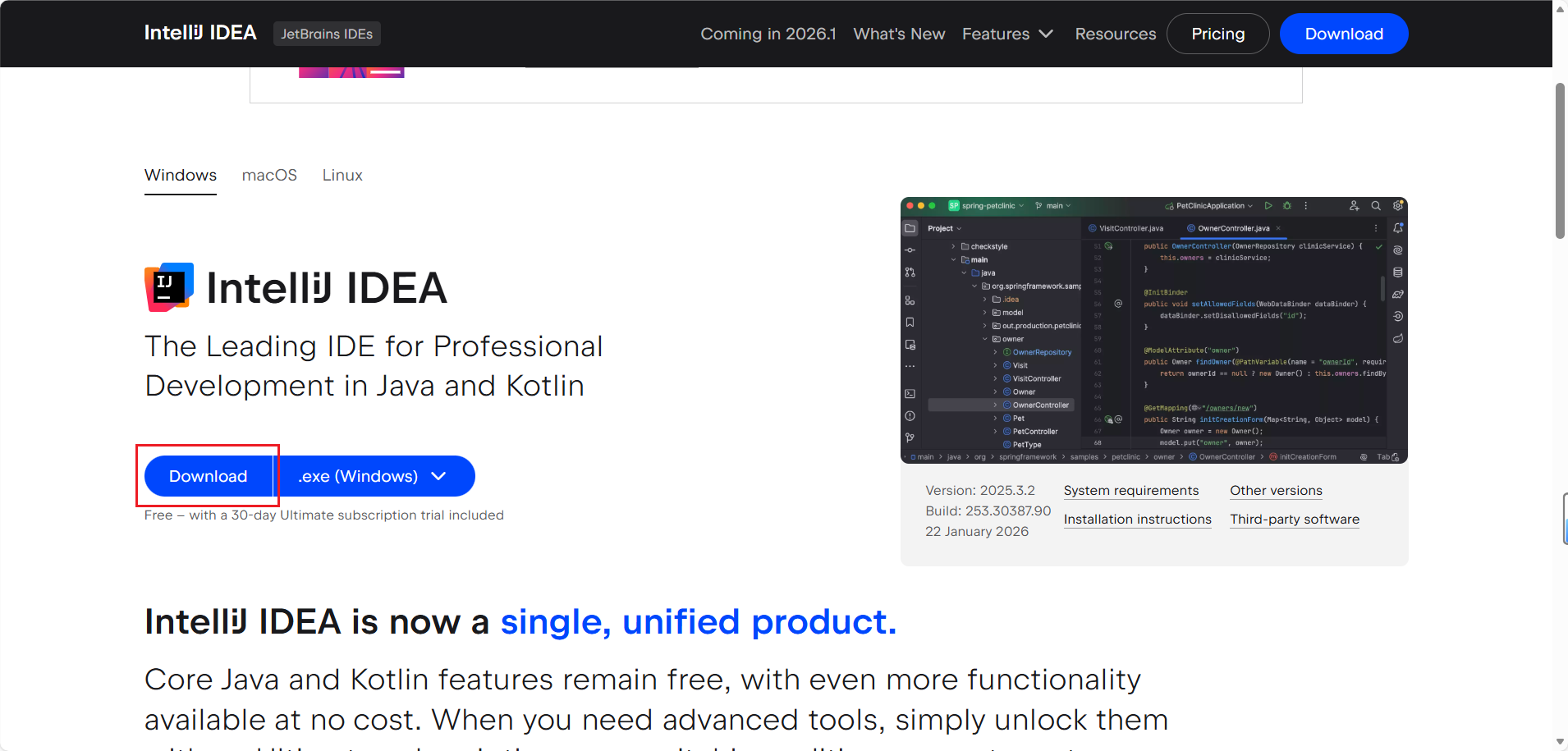Switch to the Linux tab

(x=342, y=176)
